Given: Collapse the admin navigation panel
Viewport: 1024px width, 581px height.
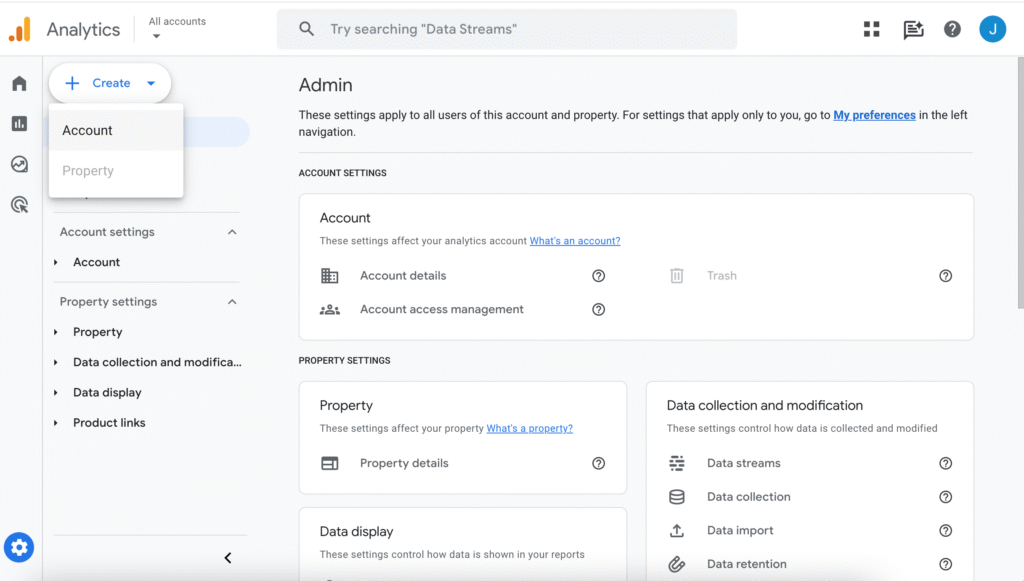Looking at the screenshot, I should [x=228, y=557].
